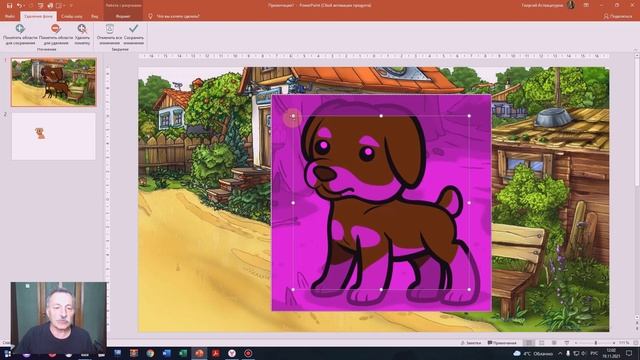The height and width of the screenshot is (360, 640).
Task: Open the Slide Show ribbon tab
Action: click(x=72, y=16)
